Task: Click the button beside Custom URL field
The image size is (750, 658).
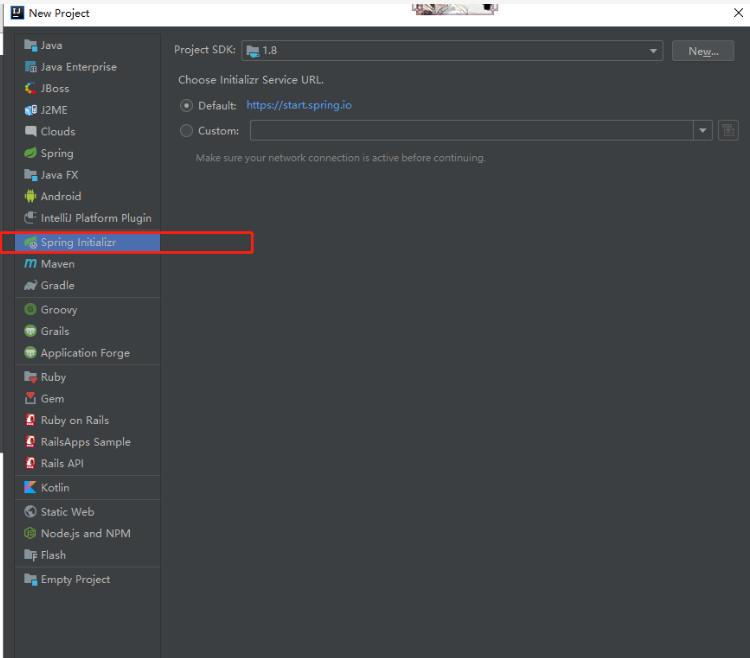Action: pyautogui.click(x=728, y=131)
